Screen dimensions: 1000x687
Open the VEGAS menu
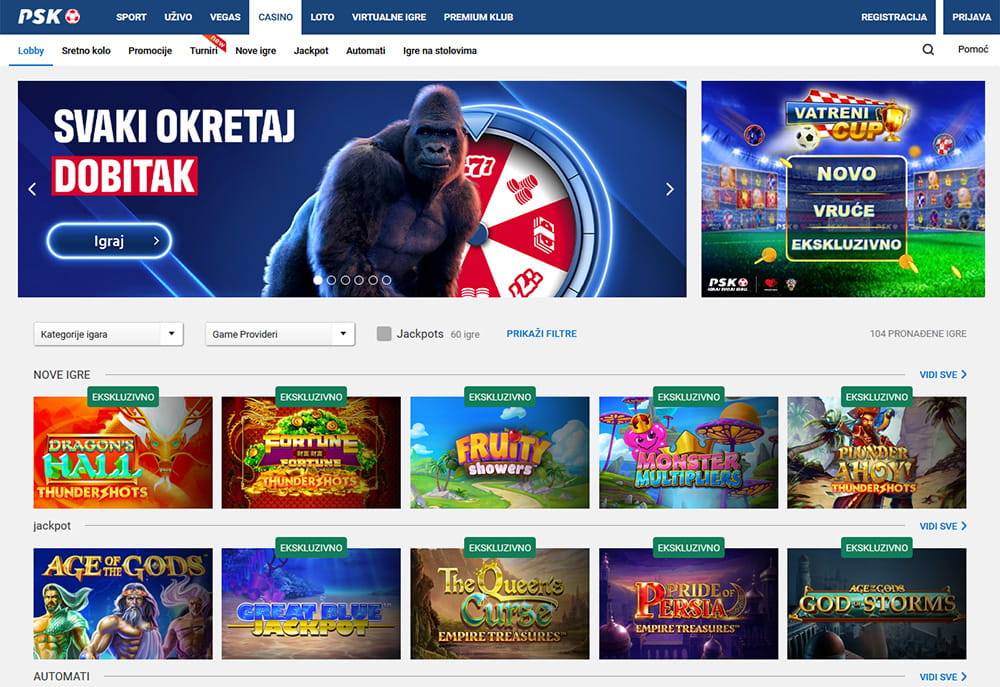pyautogui.click(x=225, y=17)
